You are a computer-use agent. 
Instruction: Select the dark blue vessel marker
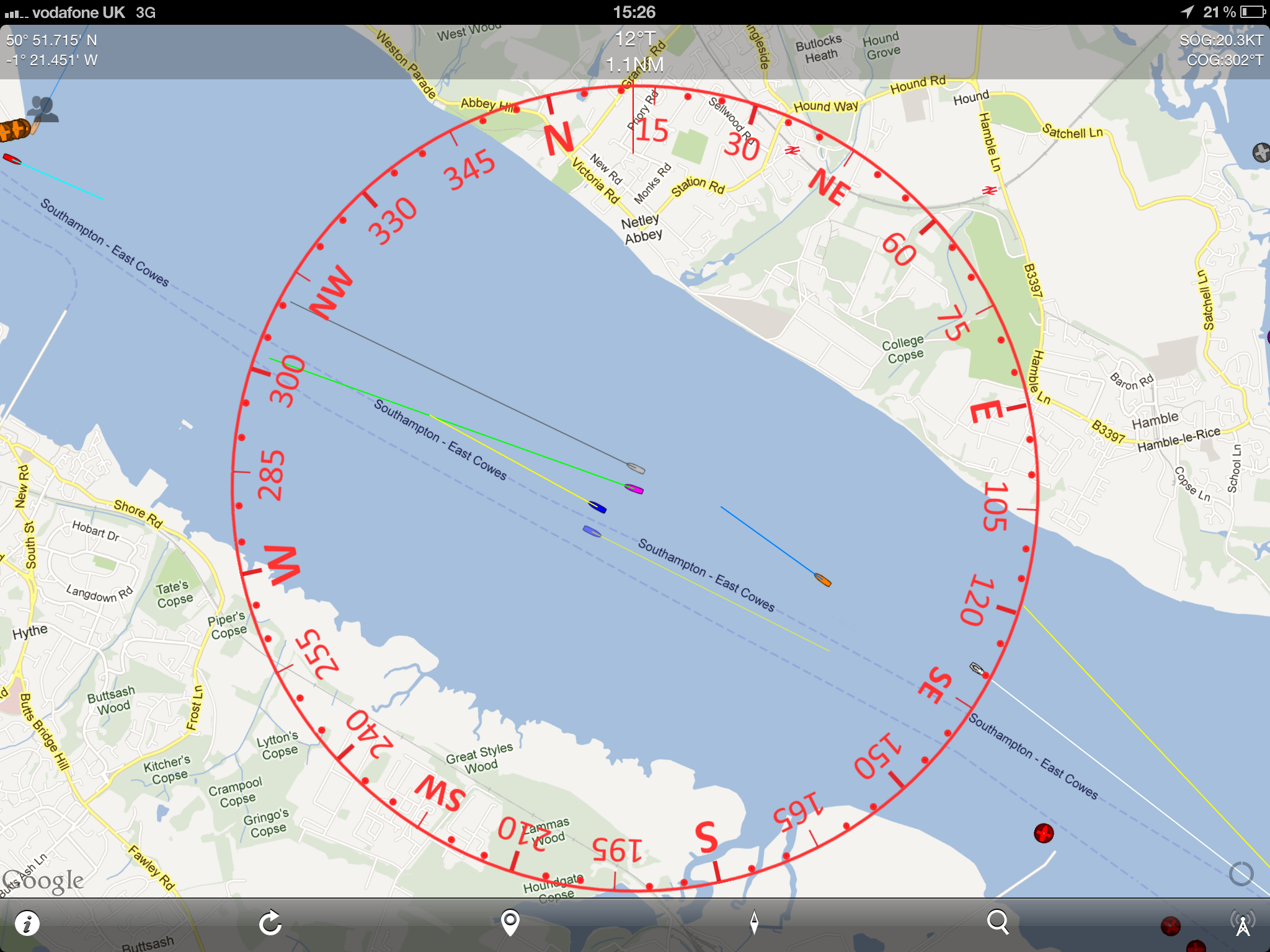pos(597,507)
